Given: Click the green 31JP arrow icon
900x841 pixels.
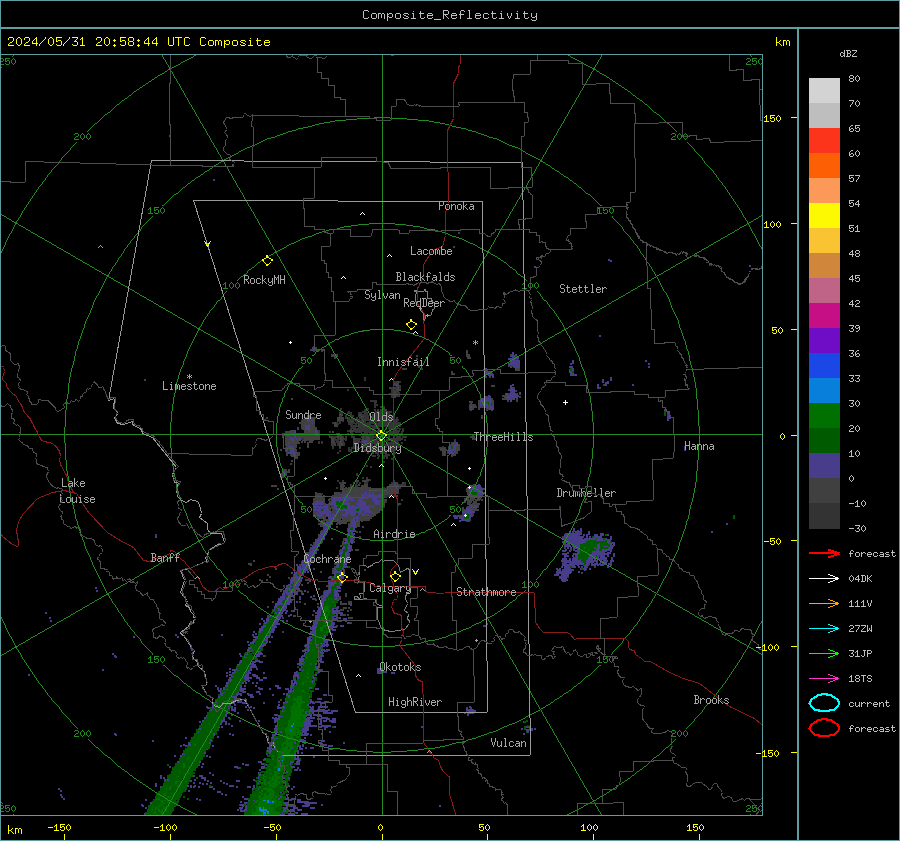Looking at the screenshot, I should pyautogui.click(x=824, y=653).
